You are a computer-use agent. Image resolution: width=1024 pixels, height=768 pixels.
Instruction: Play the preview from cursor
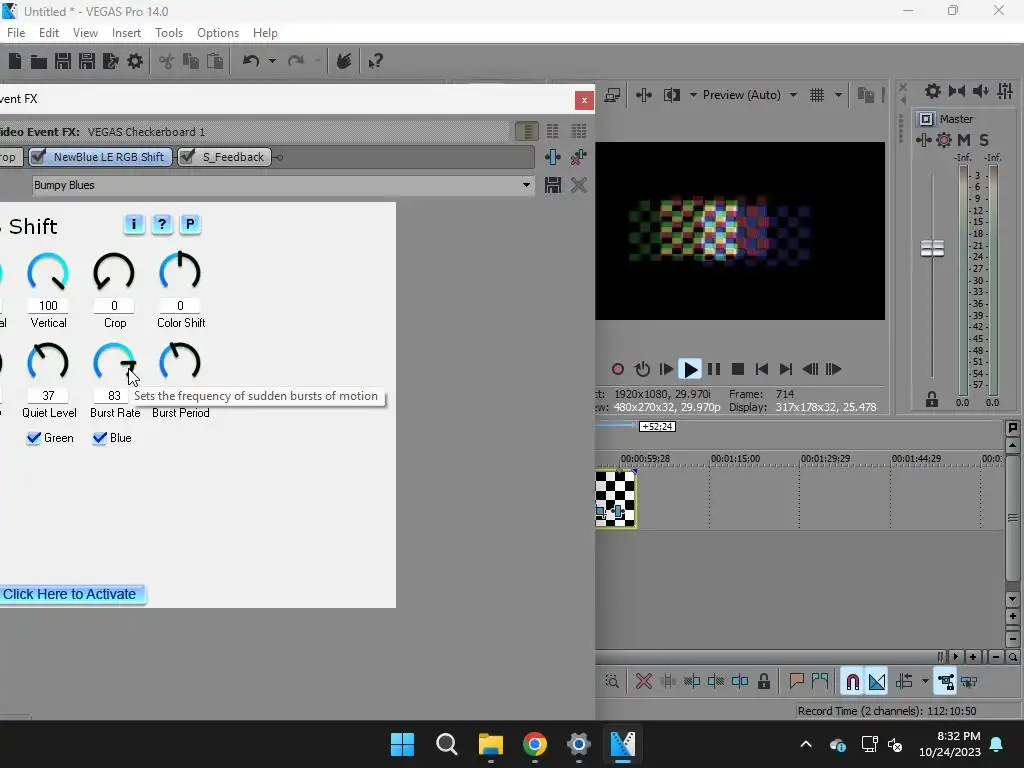(690, 369)
